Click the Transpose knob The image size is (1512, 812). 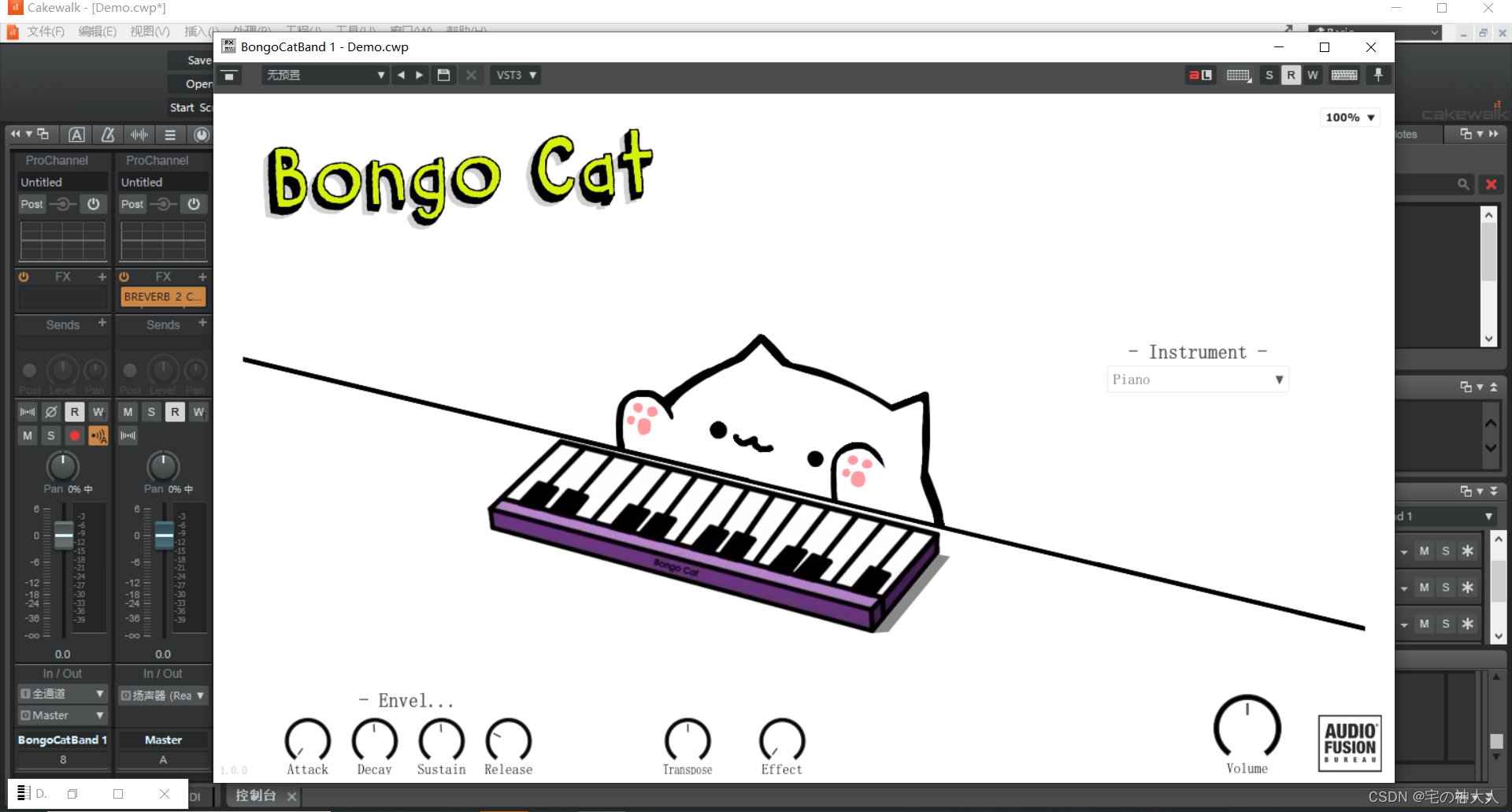[x=687, y=740]
